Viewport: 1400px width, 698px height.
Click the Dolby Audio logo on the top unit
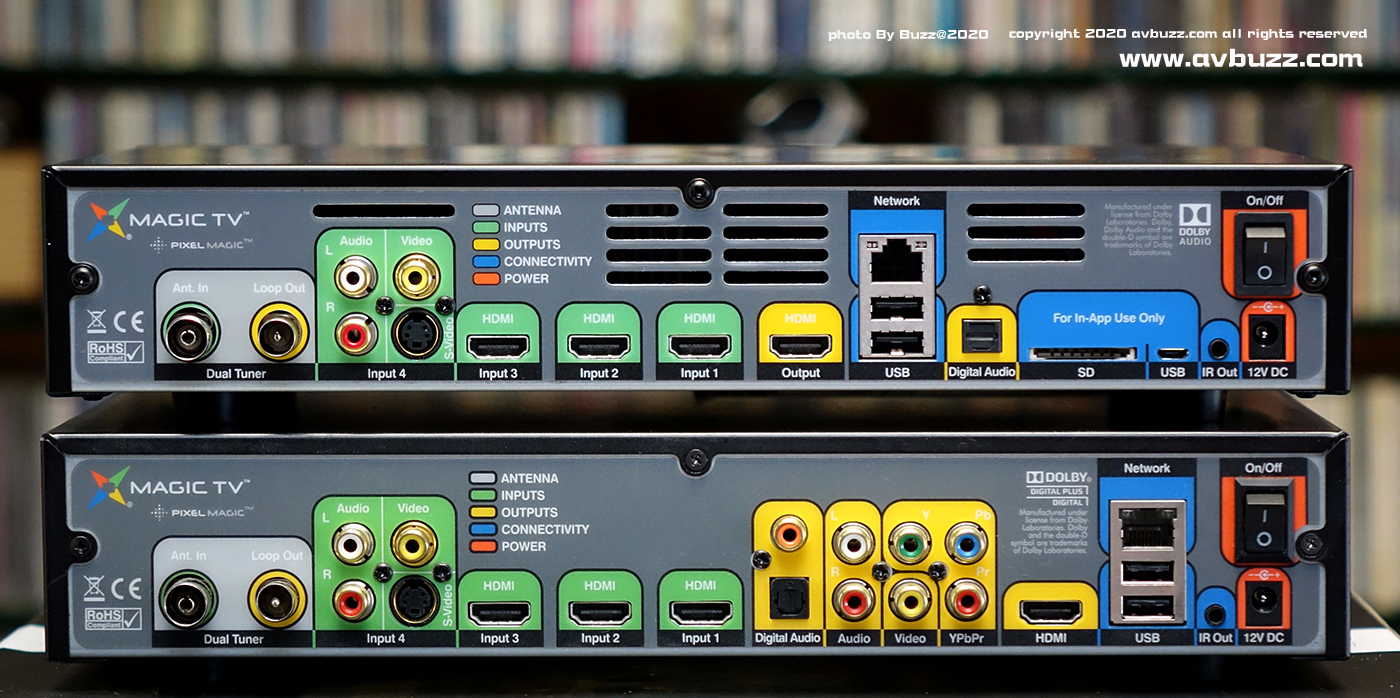point(1194,223)
